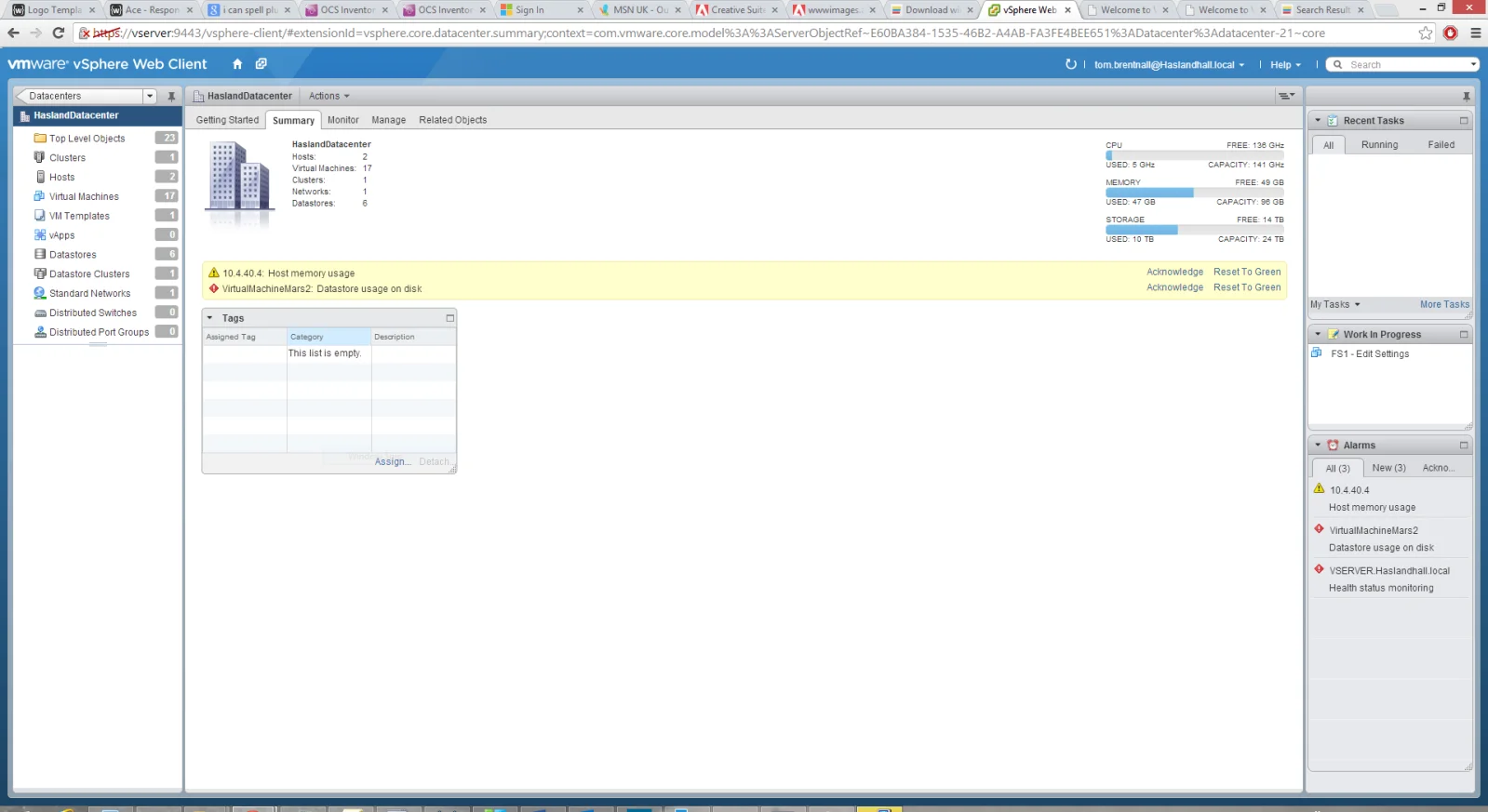Click the Datastore Clusters icon
This screenshot has height=812, width=1488.
40,273
